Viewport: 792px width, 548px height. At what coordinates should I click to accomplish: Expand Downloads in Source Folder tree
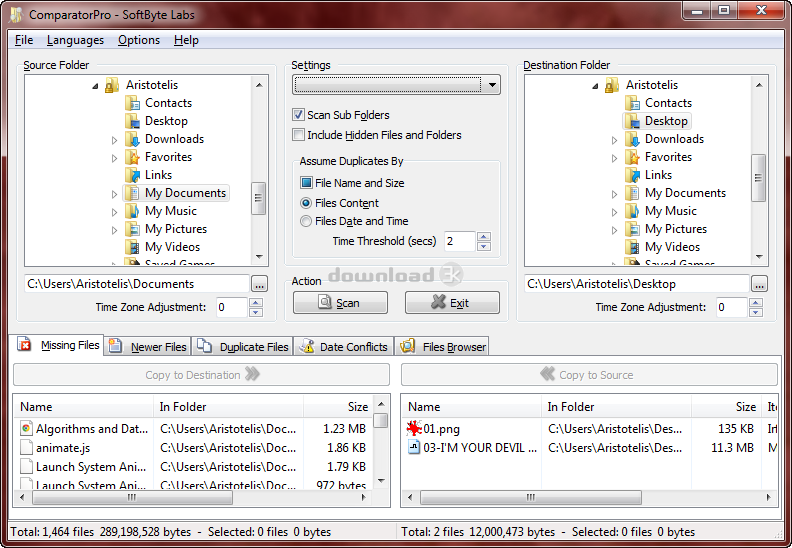coord(115,140)
